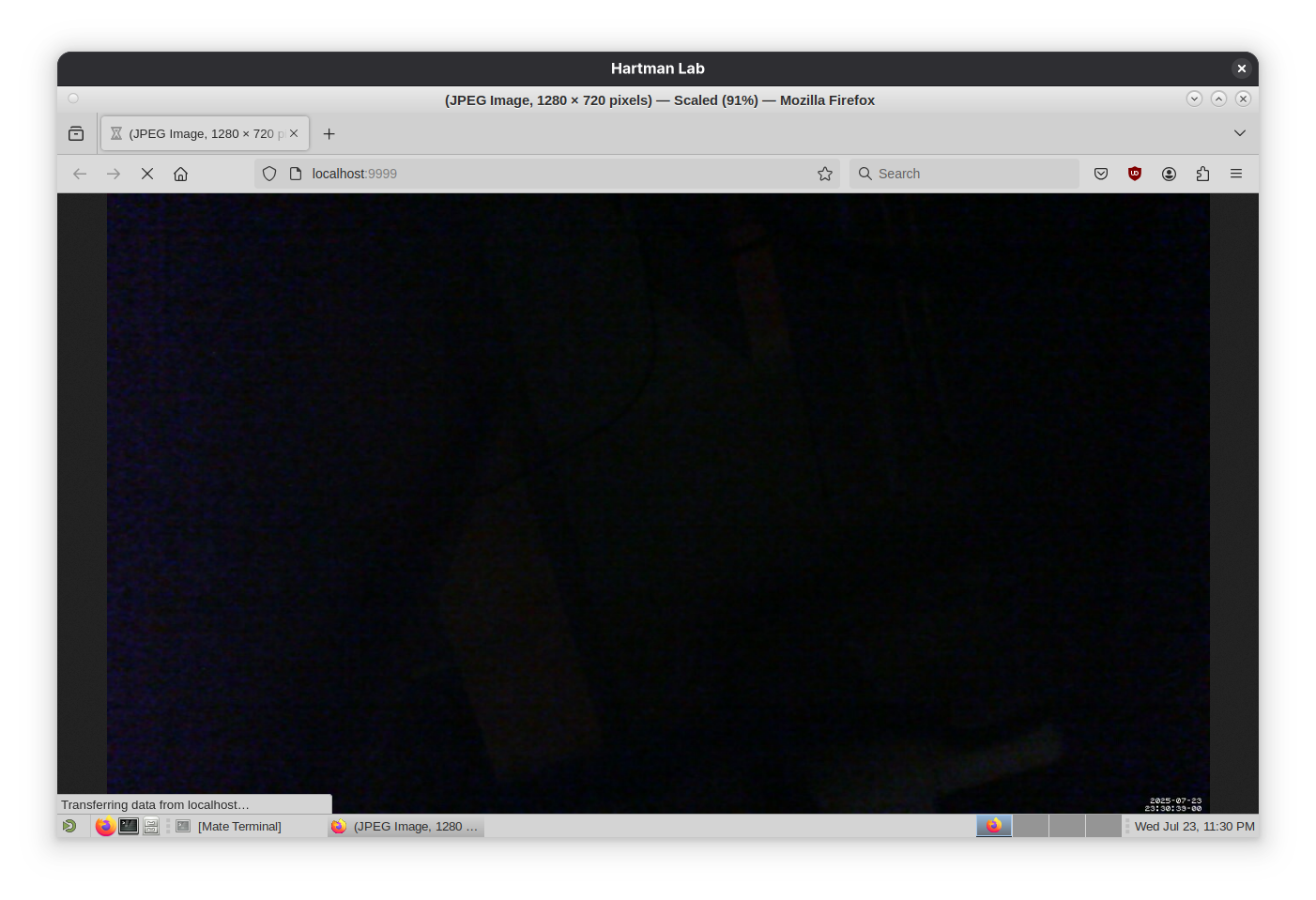Bookmark this page with the star icon
The image size is (1316, 900).
click(825, 174)
